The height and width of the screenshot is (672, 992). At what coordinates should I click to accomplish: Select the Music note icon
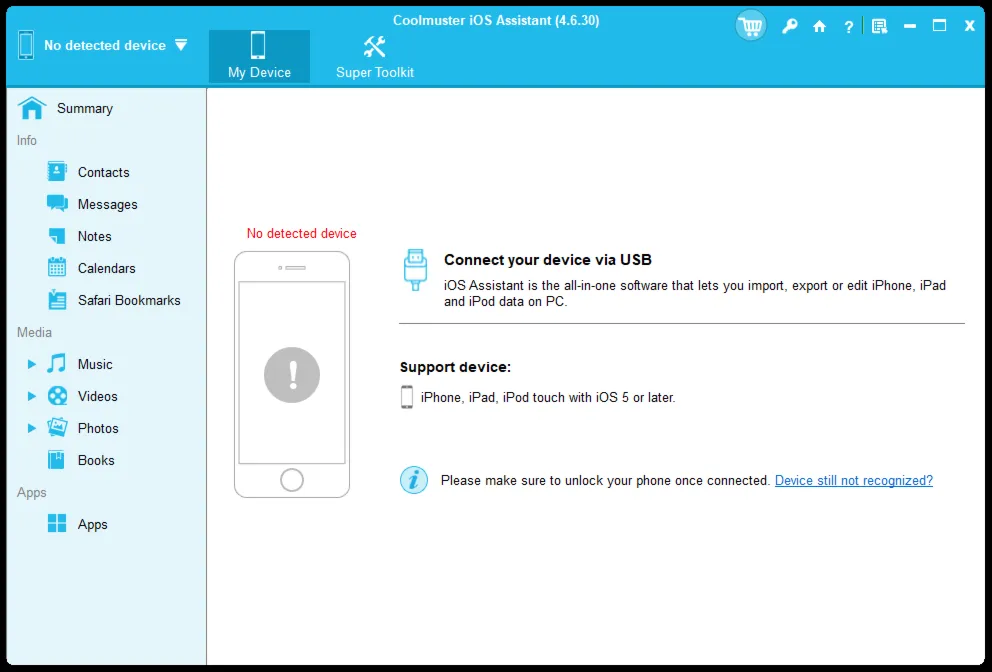click(56, 363)
